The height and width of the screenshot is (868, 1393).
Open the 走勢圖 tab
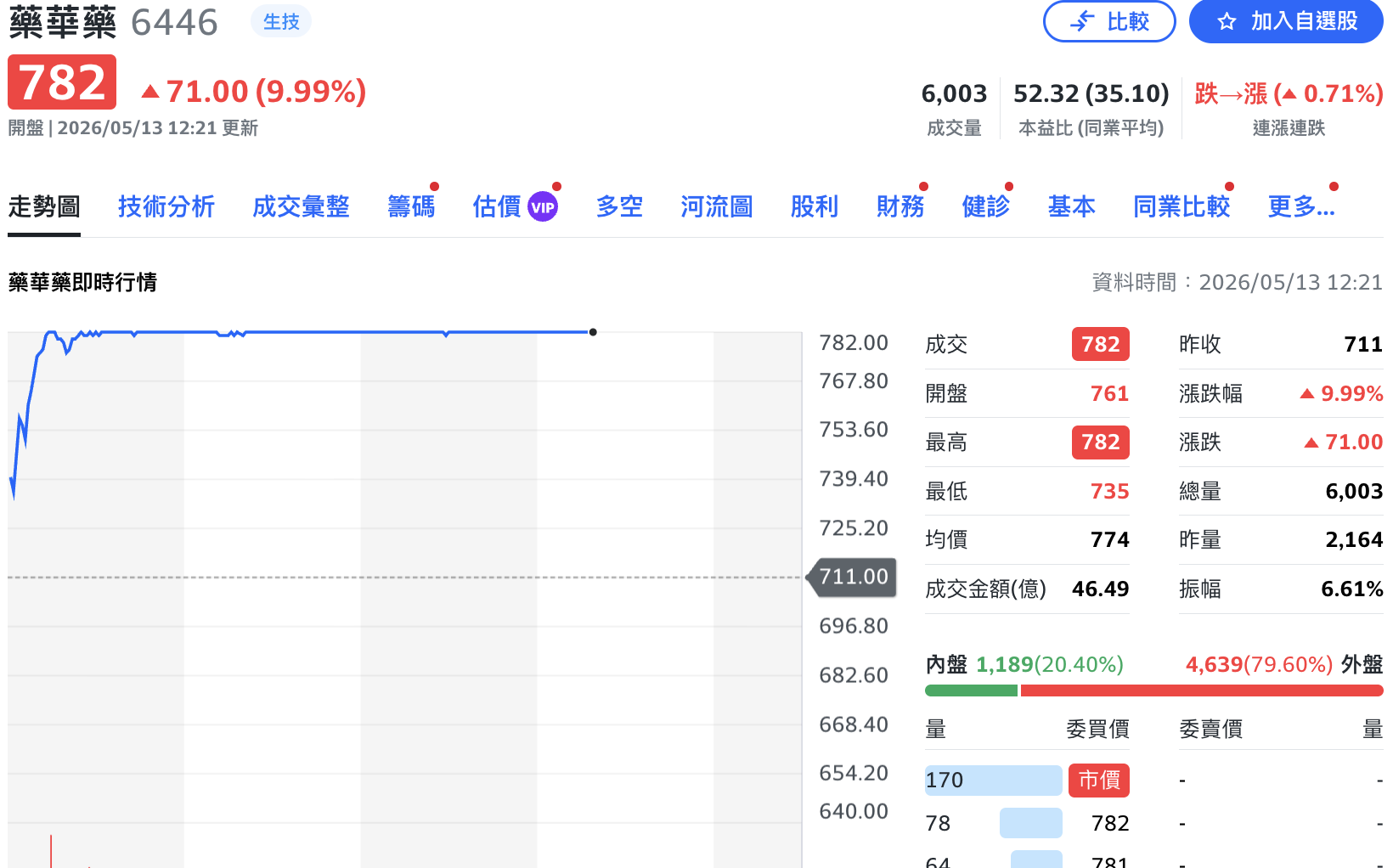pos(44,206)
